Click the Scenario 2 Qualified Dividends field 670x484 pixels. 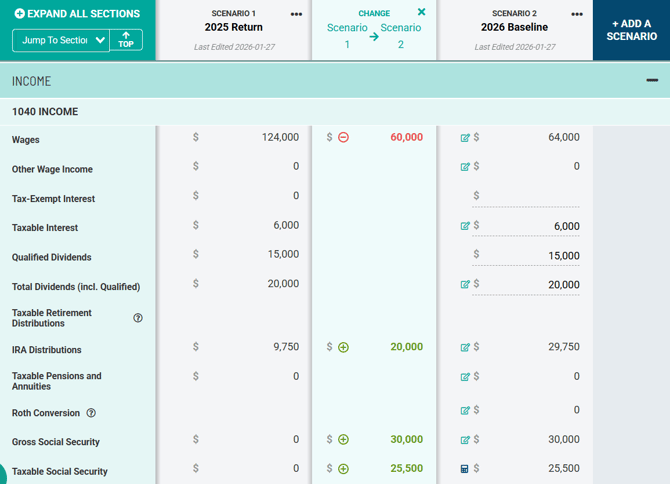click(530, 256)
